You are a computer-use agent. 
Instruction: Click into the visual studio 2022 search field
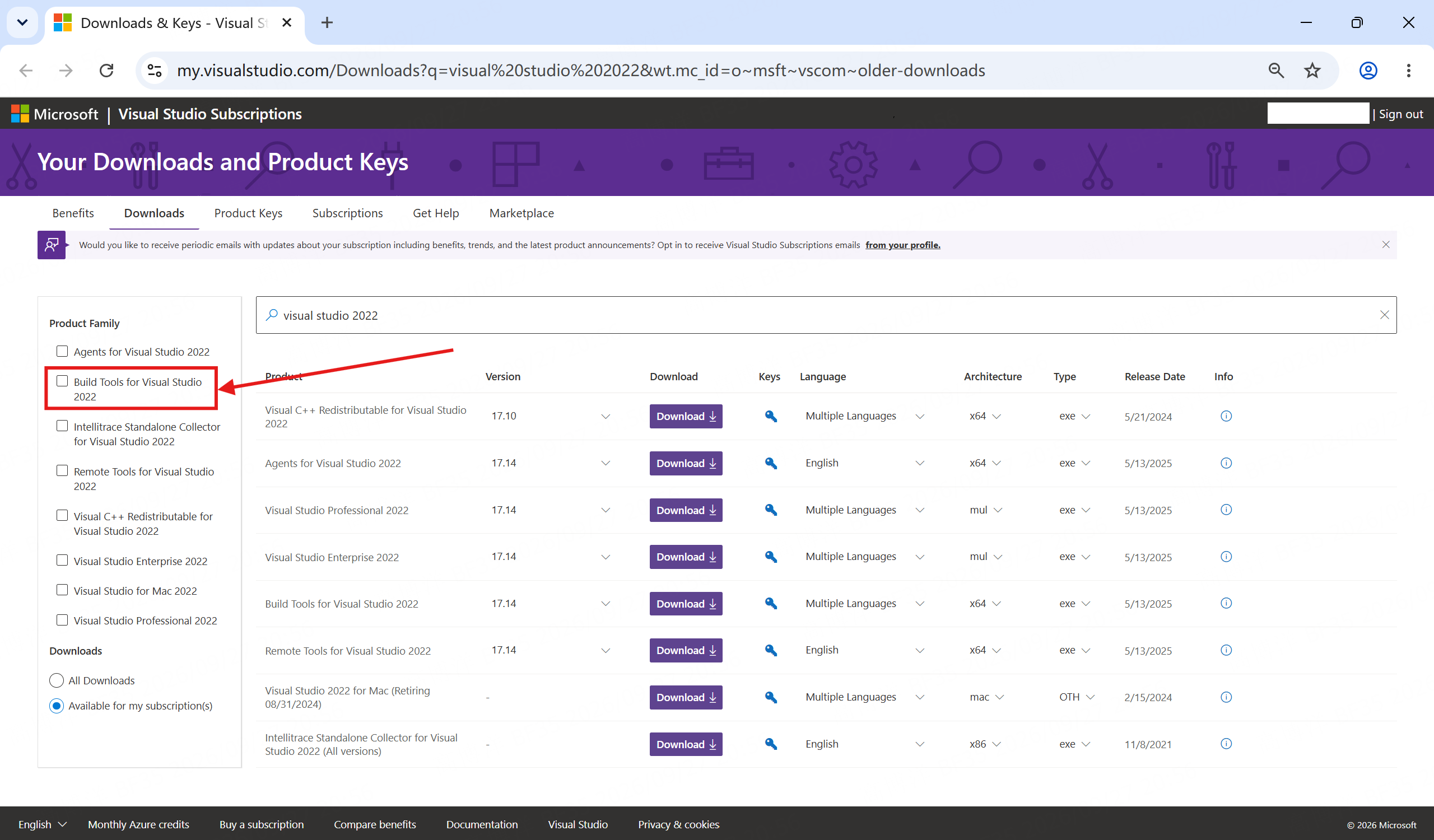click(826, 315)
